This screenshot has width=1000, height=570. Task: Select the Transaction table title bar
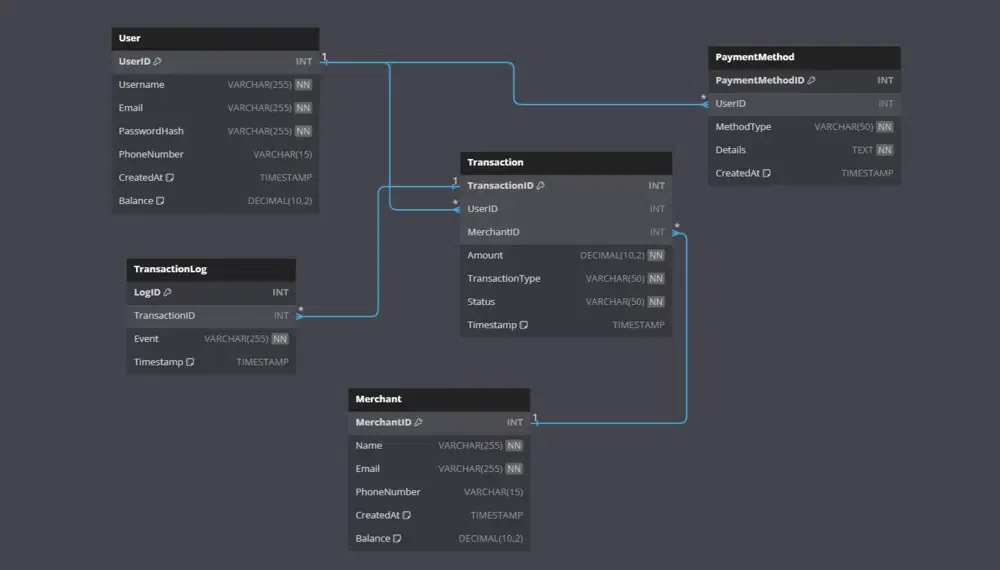(x=565, y=162)
